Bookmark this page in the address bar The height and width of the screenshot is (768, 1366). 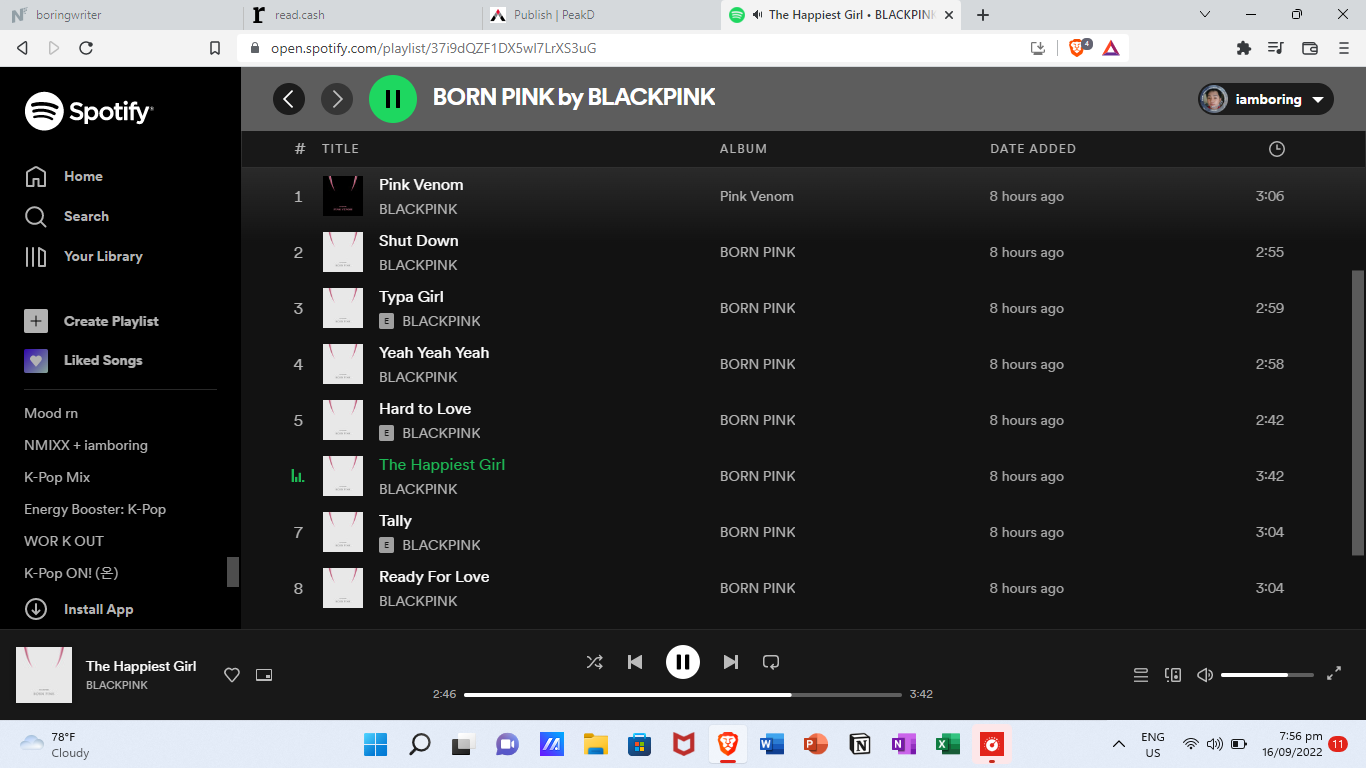click(215, 48)
